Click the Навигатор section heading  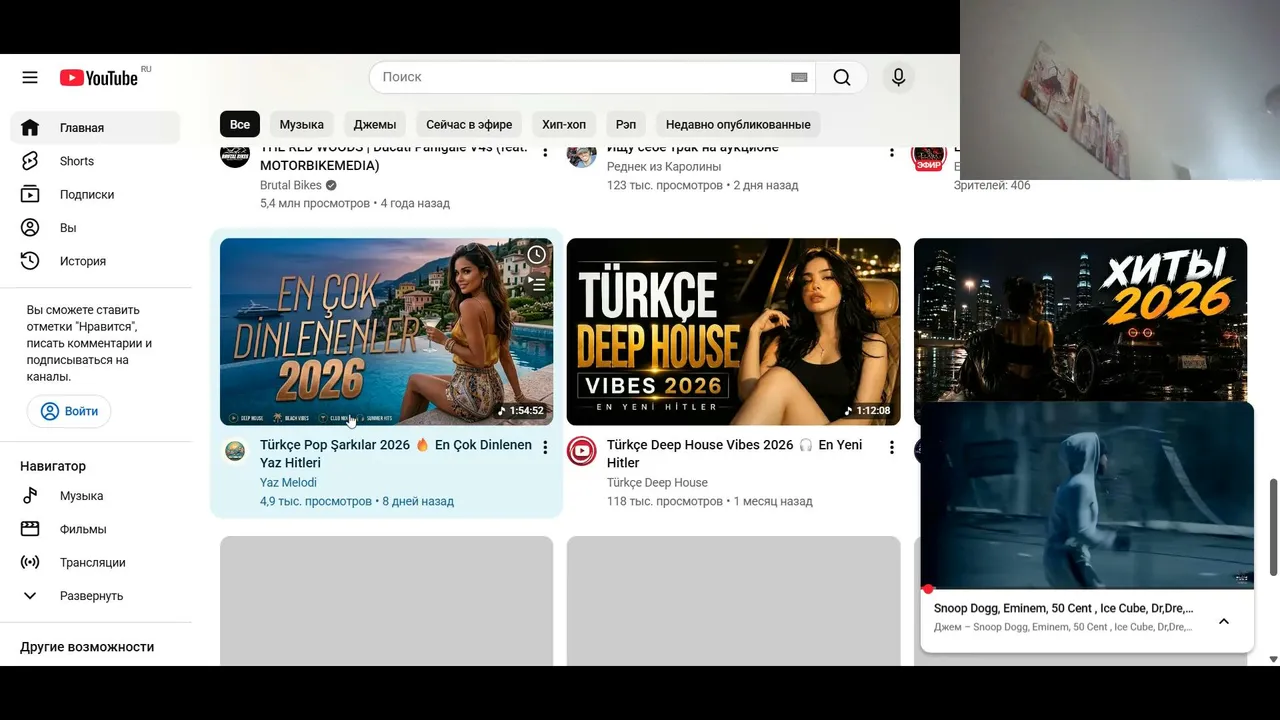[53, 466]
